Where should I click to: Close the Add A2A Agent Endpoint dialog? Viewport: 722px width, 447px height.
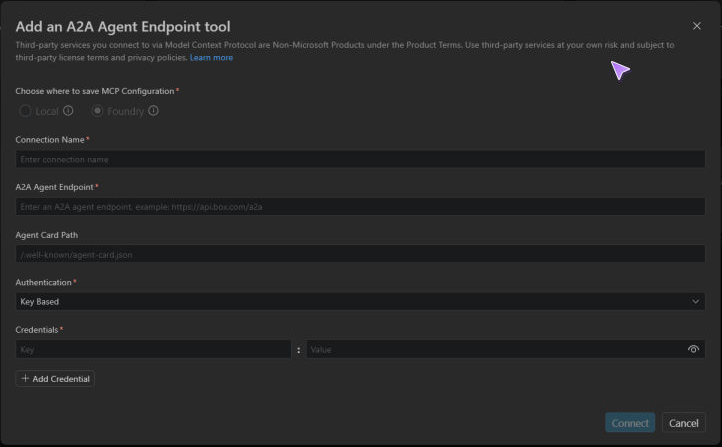point(697,26)
